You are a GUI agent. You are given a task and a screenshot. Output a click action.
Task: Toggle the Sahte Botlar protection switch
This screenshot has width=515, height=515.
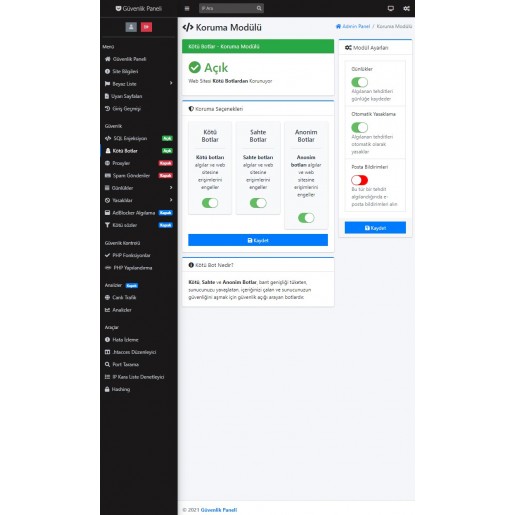258,203
